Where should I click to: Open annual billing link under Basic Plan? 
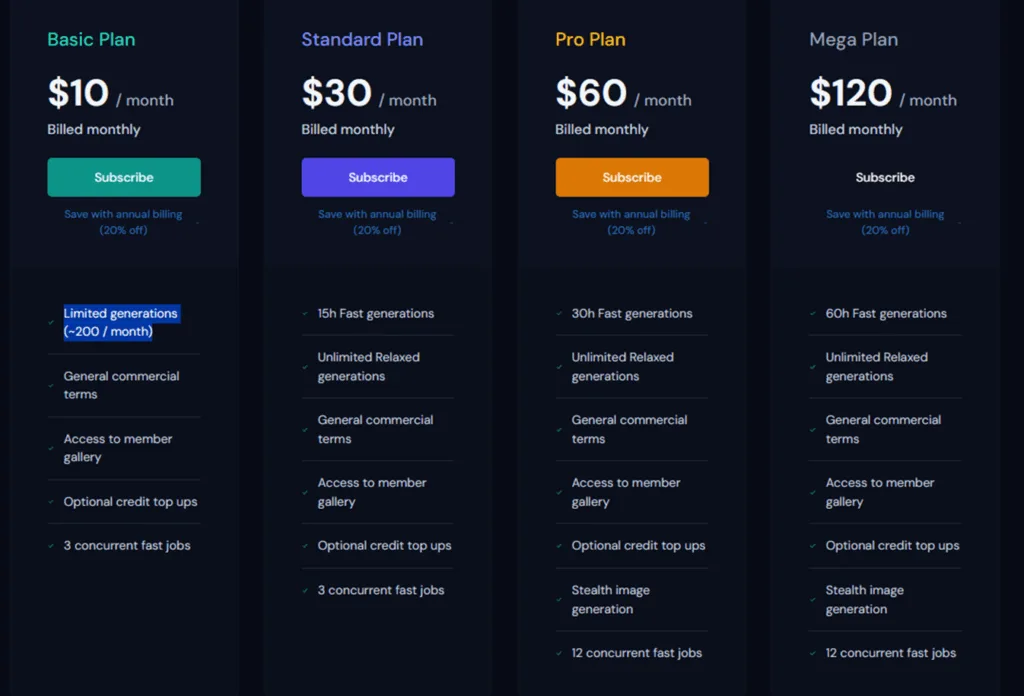pyautogui.click(x=123, y=222)
